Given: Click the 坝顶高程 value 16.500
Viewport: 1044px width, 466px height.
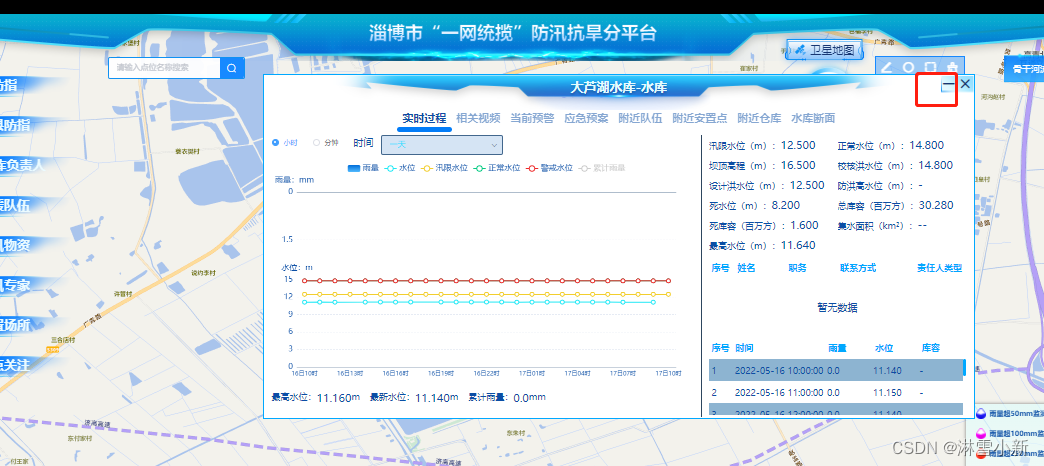Looking at the screenshot, I should pos(798,165).
